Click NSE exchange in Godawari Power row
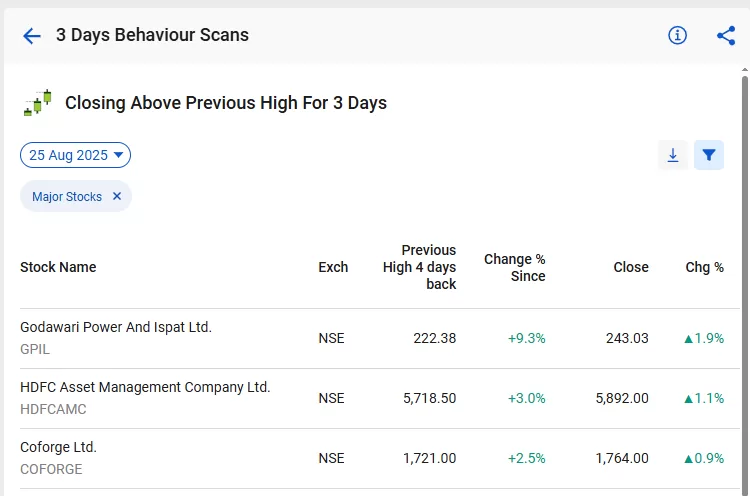 coord(331,338)
